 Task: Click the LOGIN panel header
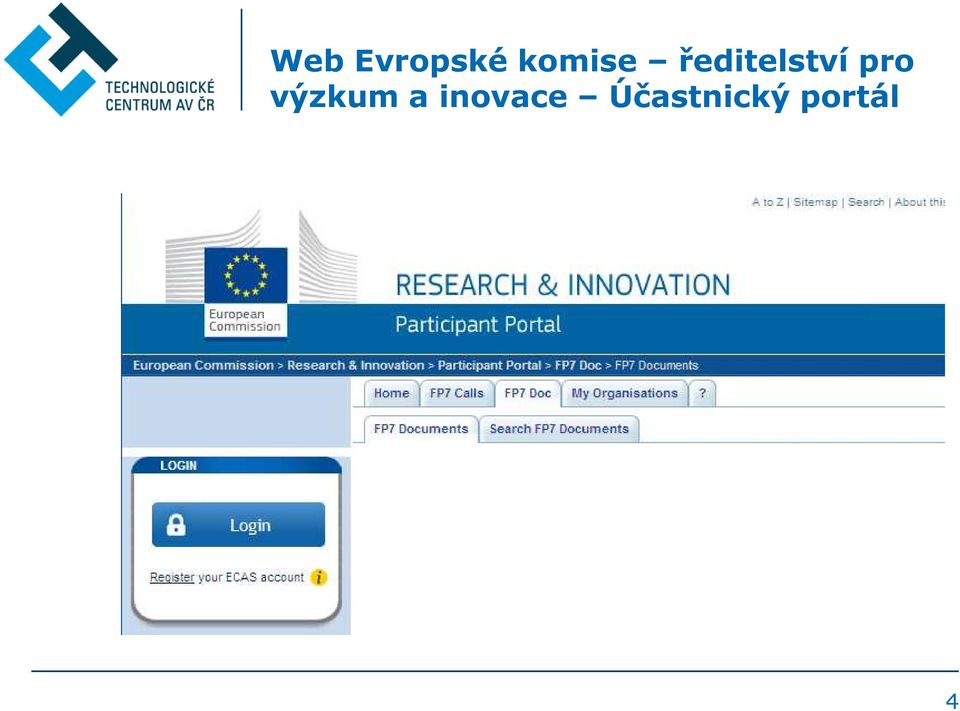coord(236,465)
